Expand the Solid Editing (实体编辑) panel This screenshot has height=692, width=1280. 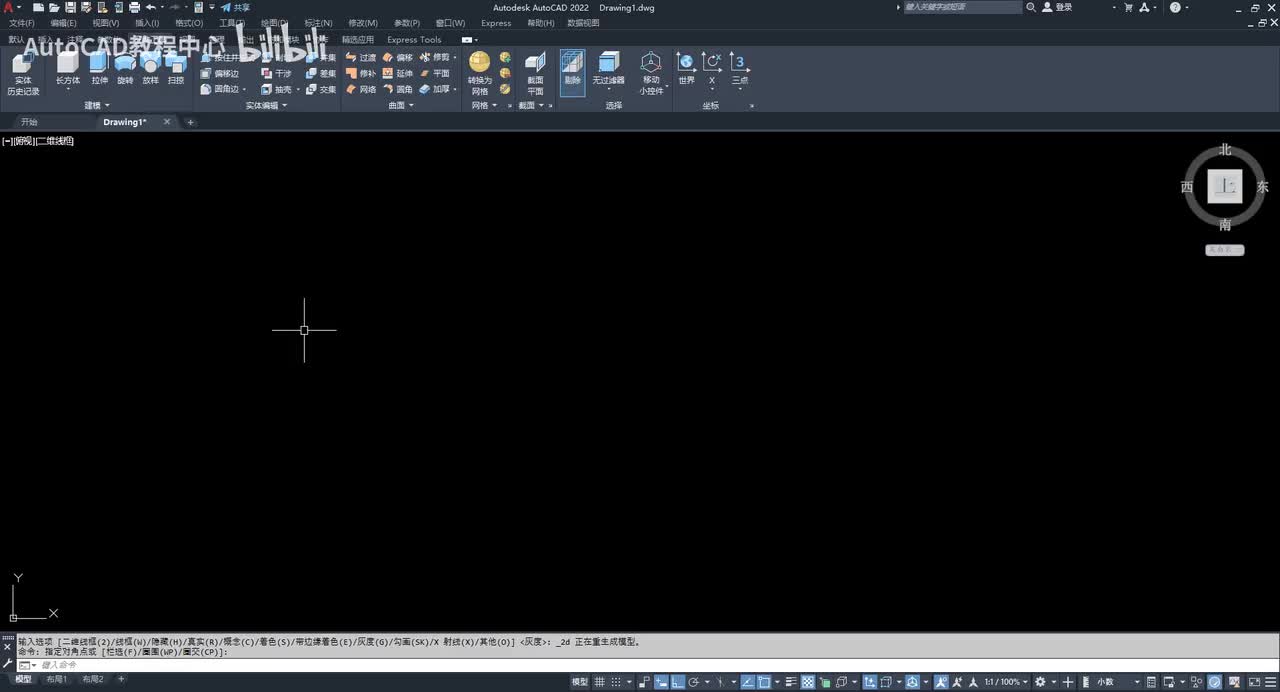[x=266, y=105]
